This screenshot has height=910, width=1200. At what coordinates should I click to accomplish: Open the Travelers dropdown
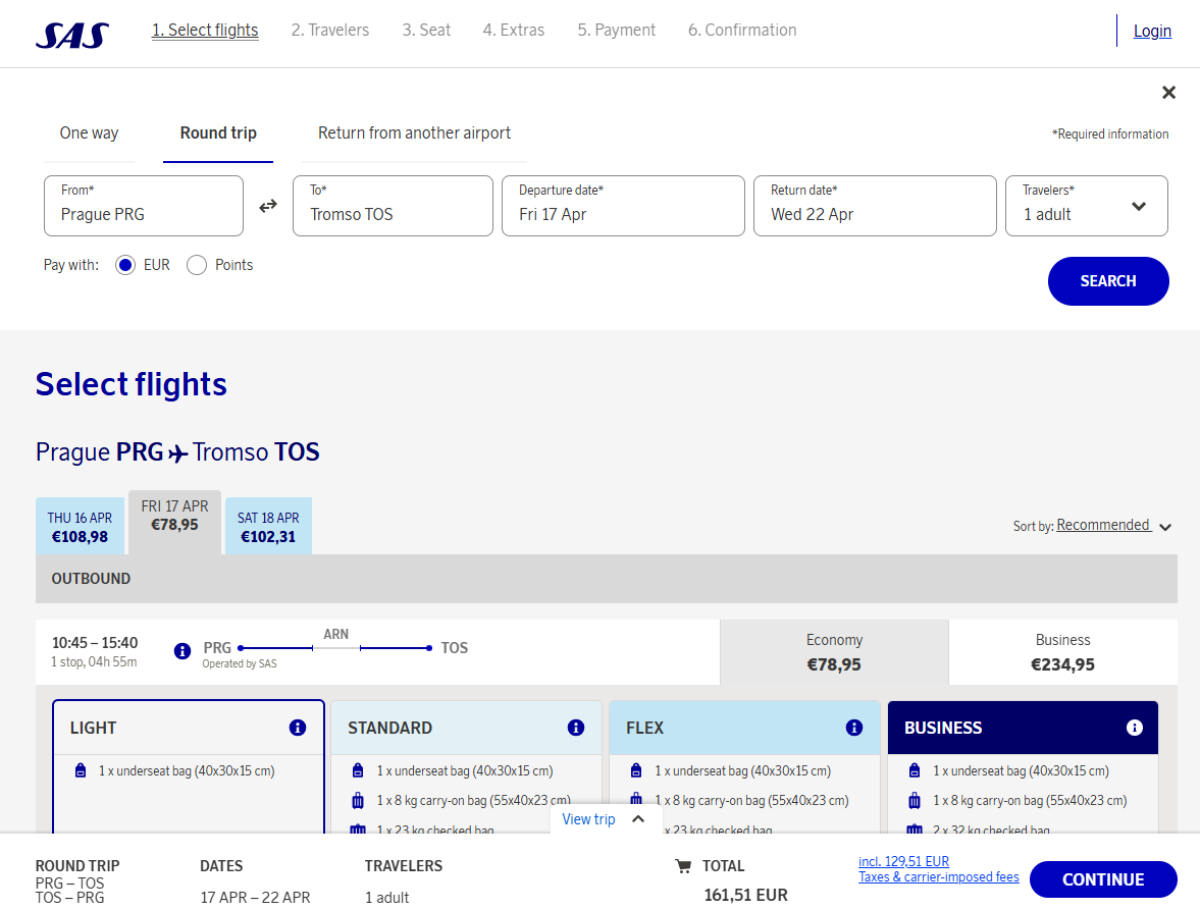pyautogui.click(x=1086, y=206)
